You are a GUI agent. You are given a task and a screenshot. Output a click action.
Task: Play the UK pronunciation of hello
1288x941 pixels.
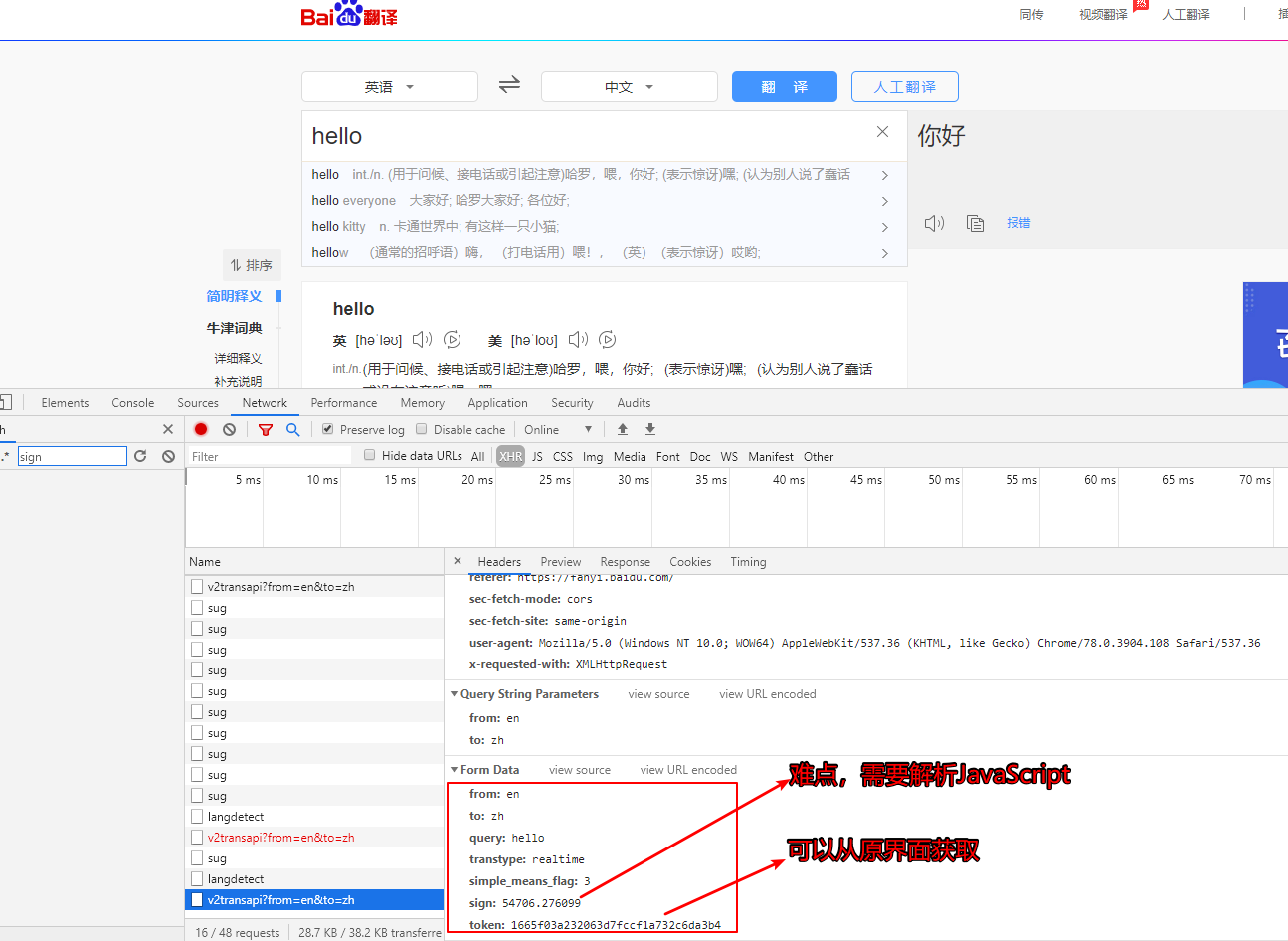point(422,339)
